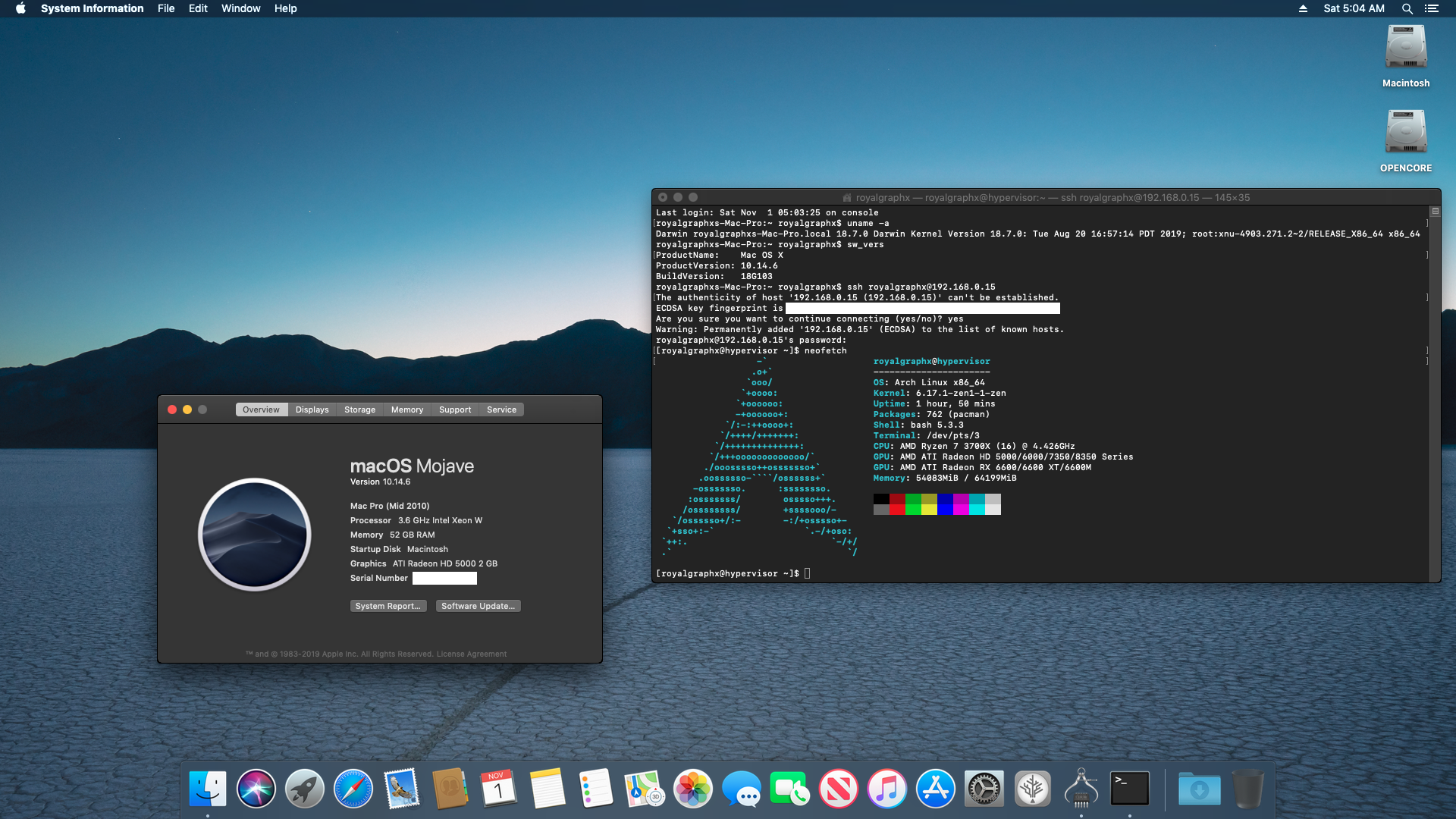Click the eject icon in menu bar
Viewport: 1456px width, 819px height.
1303,8
